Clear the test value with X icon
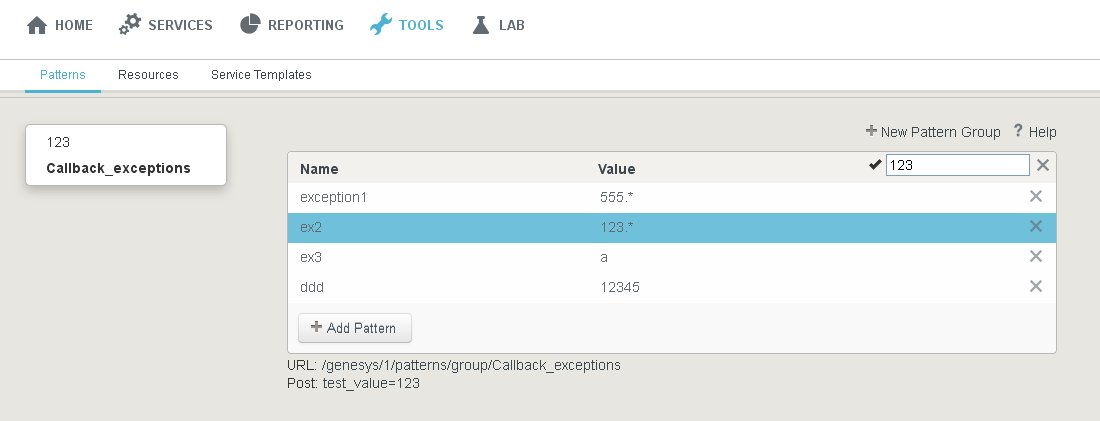This screenshot has height=421, width=1100. (1043, 166)
